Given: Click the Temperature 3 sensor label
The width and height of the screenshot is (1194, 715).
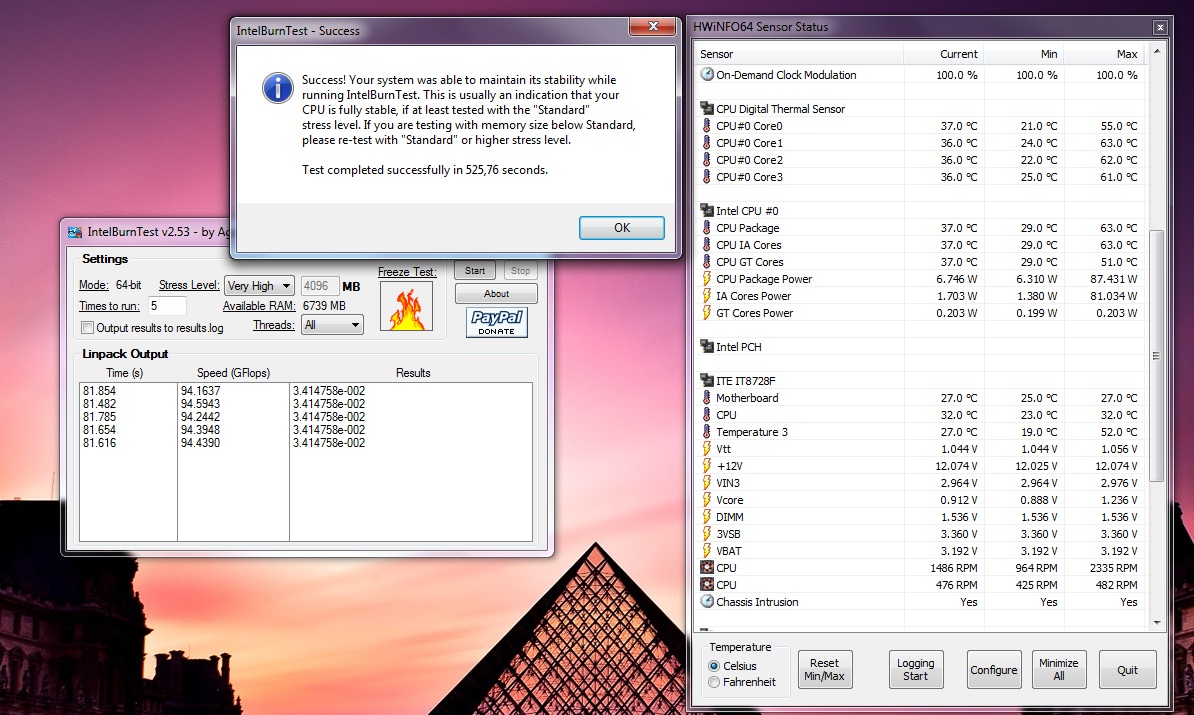Looking at the screenshot, I should (752, 432).
